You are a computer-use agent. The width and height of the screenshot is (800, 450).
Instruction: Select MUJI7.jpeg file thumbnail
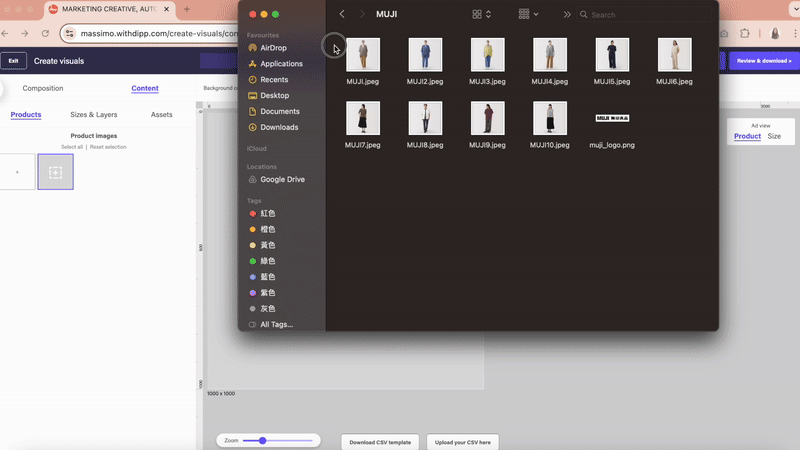pos(363,118)
